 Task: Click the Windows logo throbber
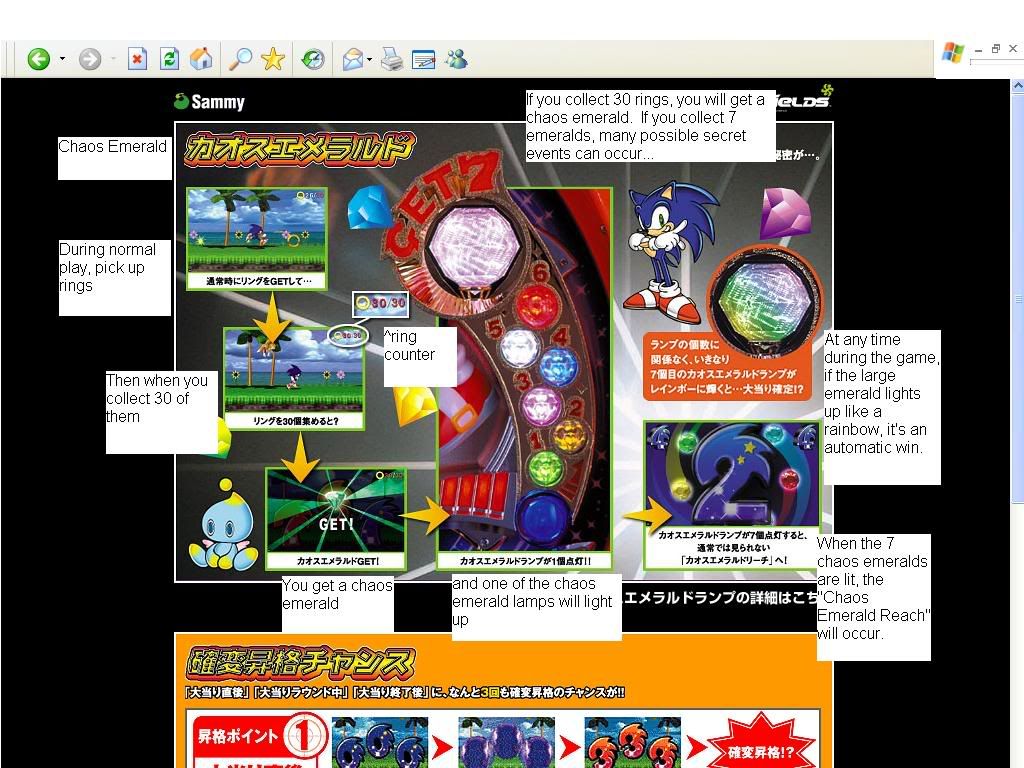(x=952, y=53)
